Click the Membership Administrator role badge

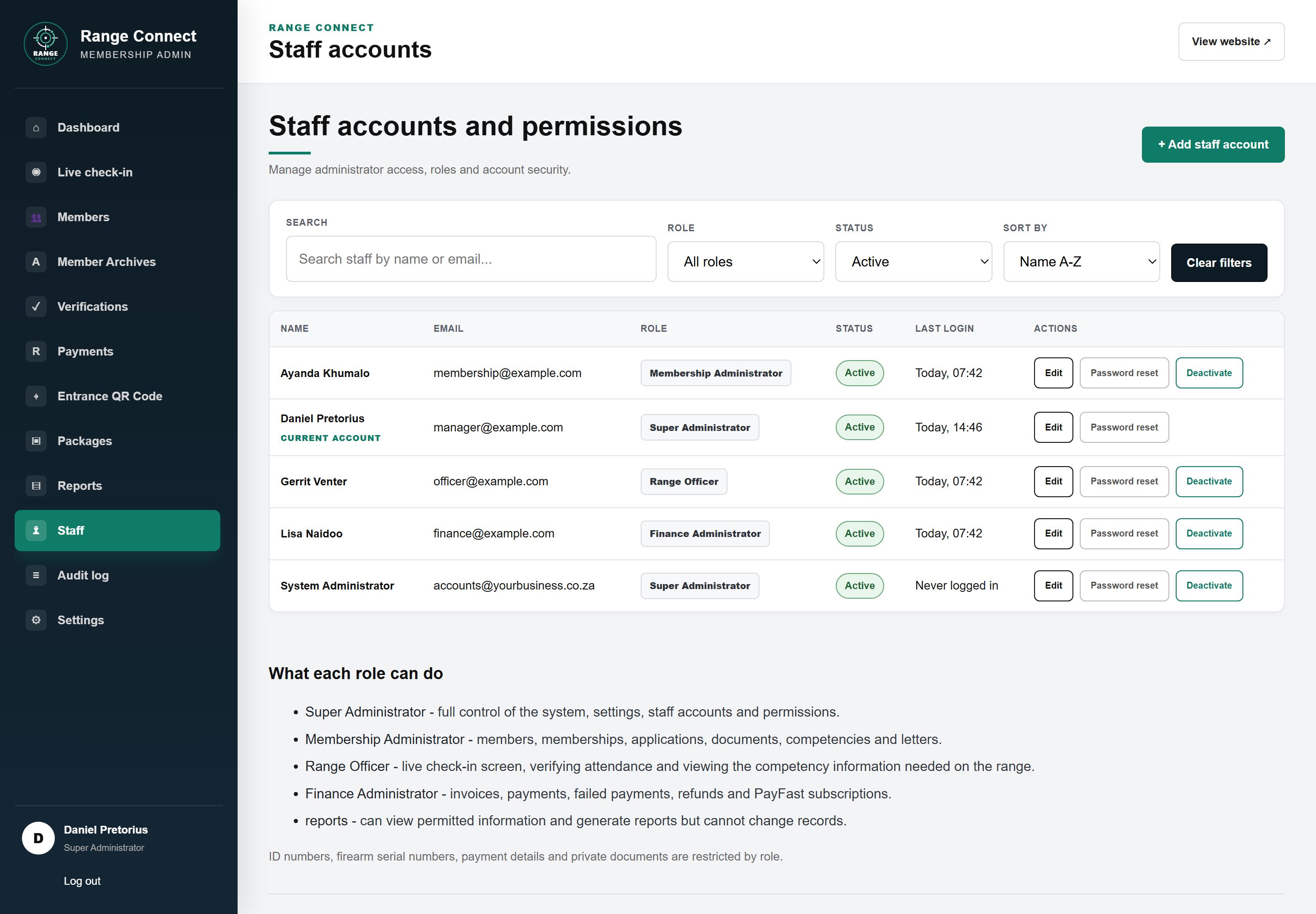[x=715, y=373]
